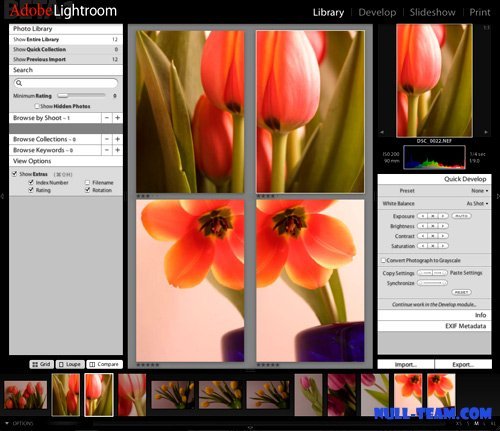This screenshot has width=500, height=431.
Task: Click next photo arrow right of preview image
Action: [486, 132]
